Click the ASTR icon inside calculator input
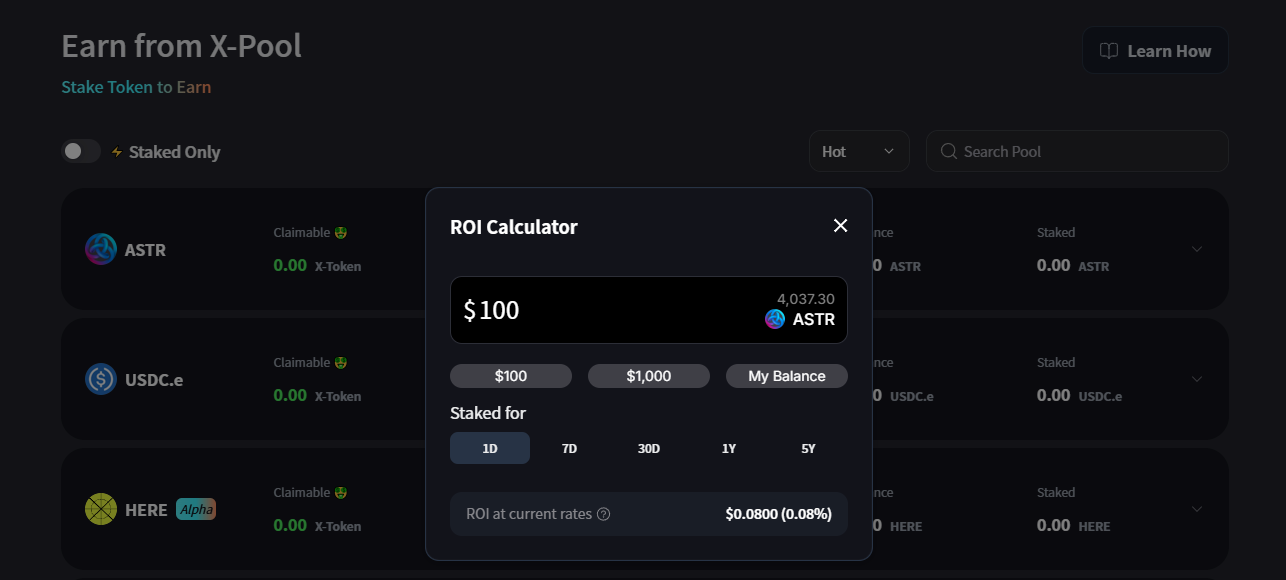Screen dimensions: 1286x580 pos(775,319)
